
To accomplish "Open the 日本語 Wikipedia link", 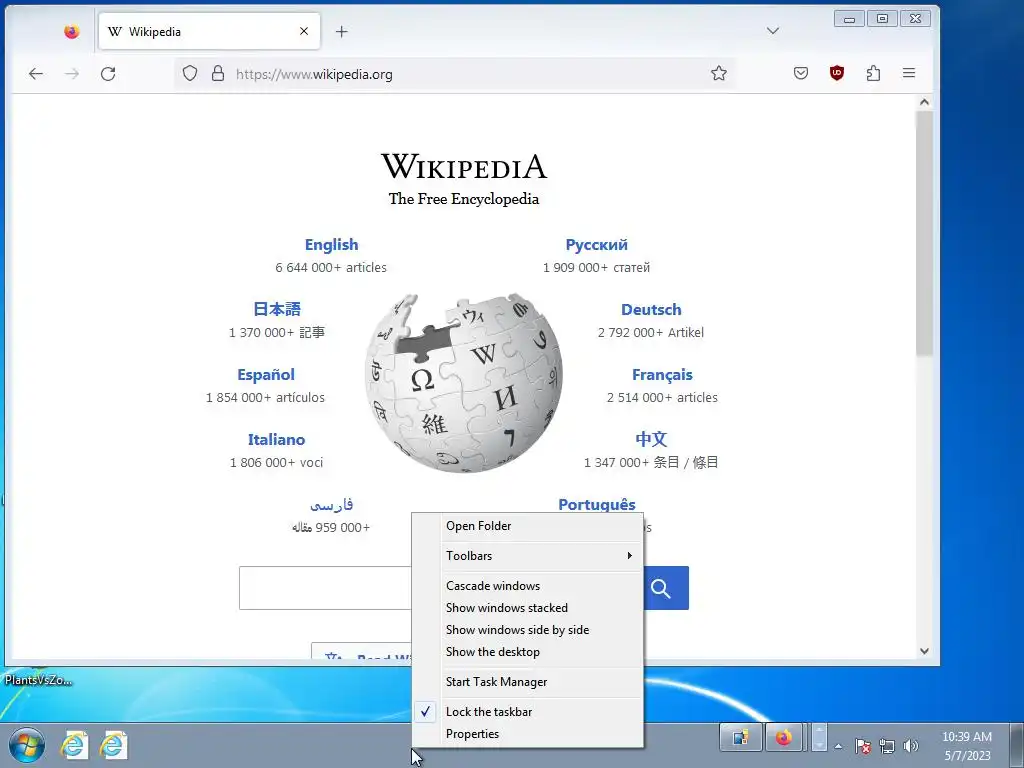I will coord(277,310).
